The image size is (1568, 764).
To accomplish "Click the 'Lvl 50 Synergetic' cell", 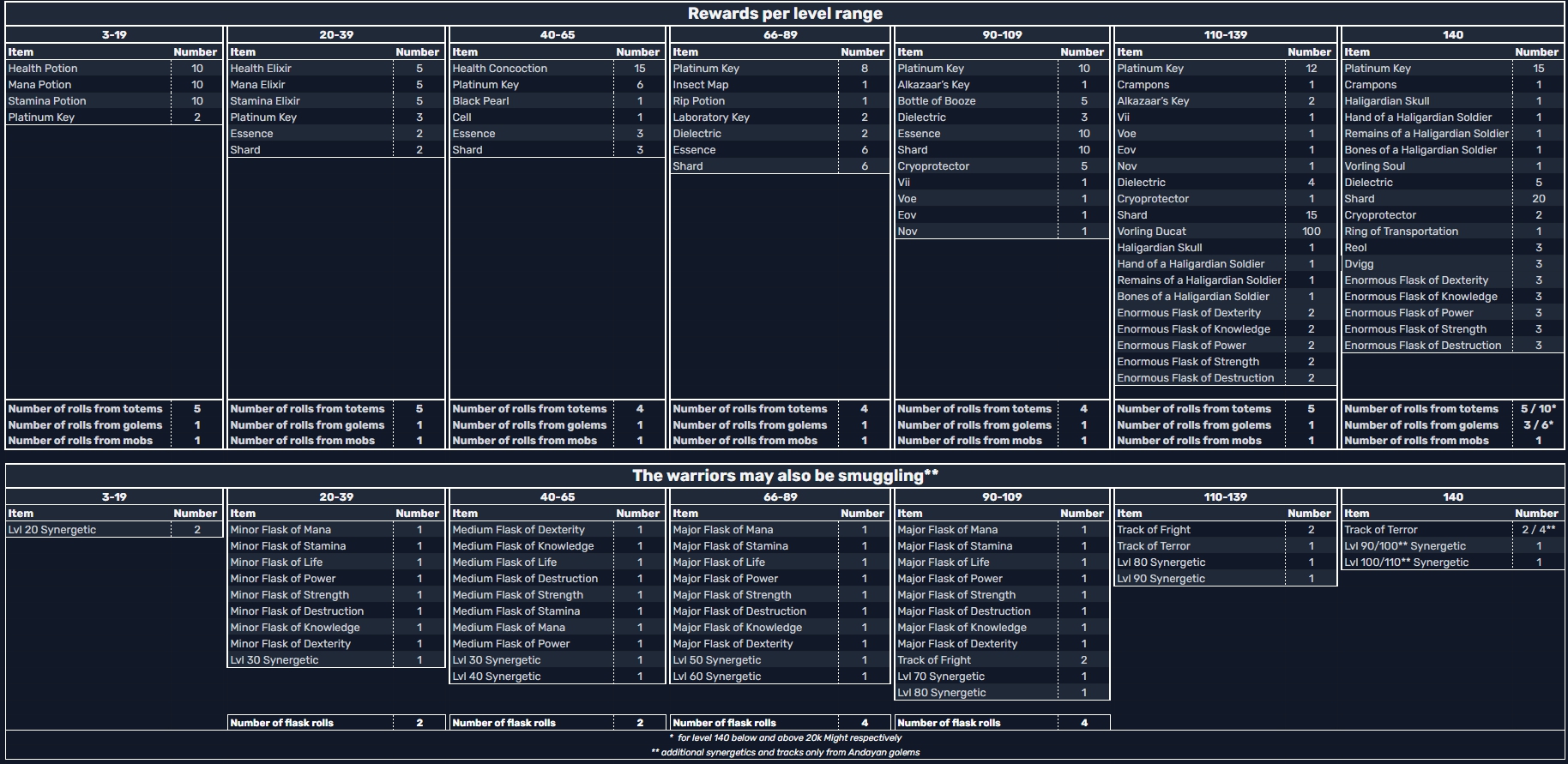I will click(754, 660).
